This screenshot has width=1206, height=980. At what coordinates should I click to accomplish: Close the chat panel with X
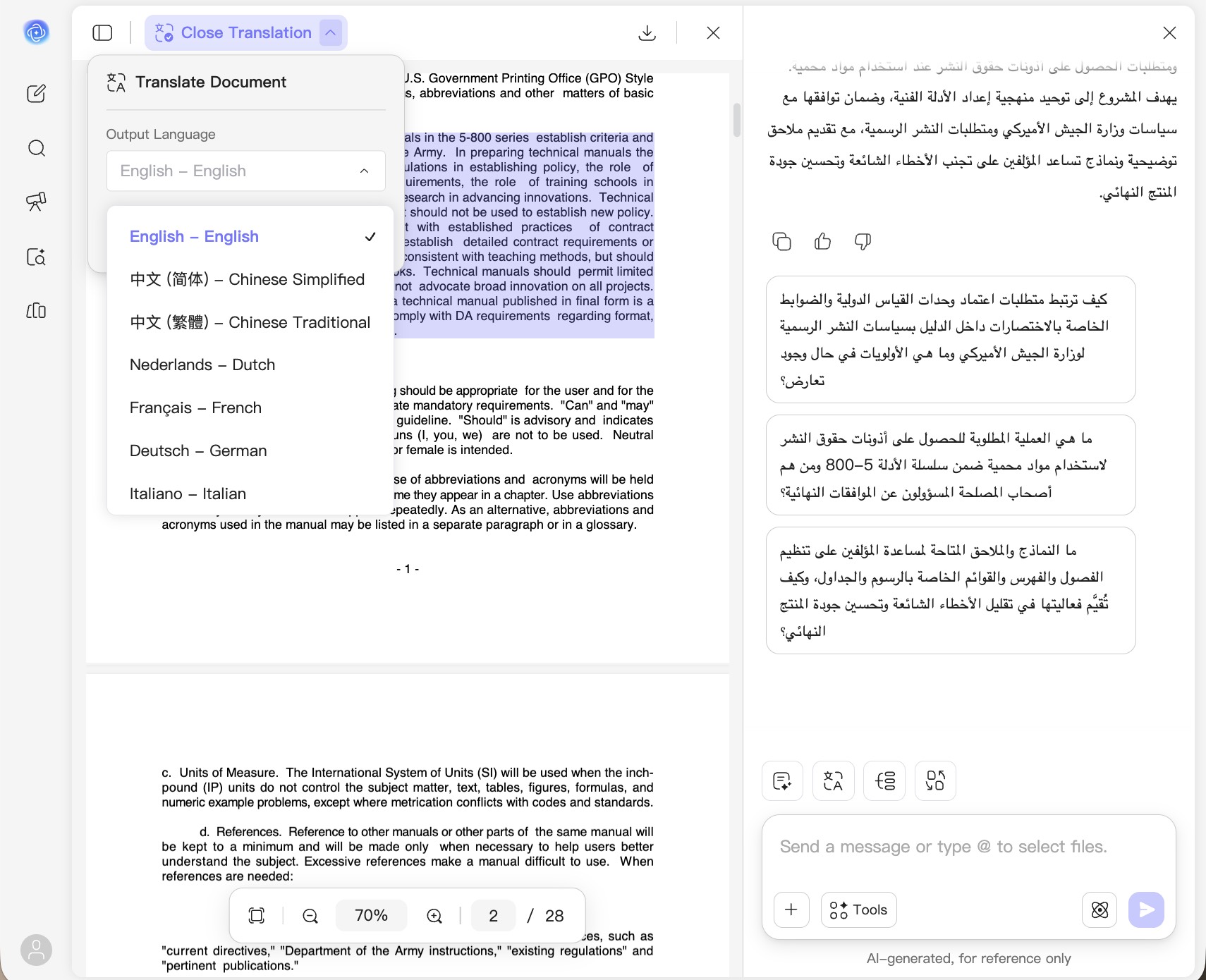pos(1169,32)
